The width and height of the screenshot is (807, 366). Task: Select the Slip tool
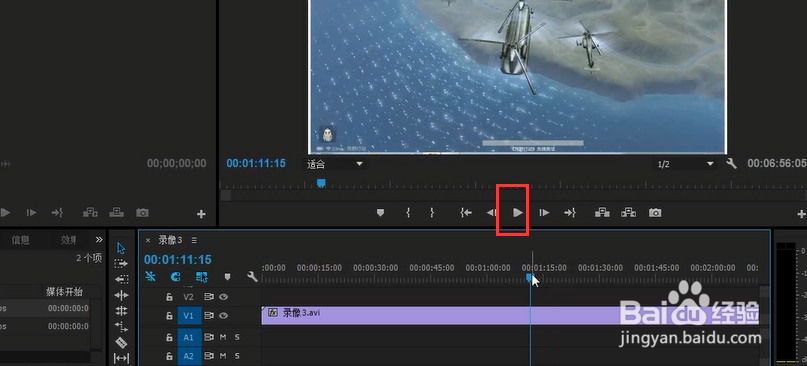[x=121, y=358]
